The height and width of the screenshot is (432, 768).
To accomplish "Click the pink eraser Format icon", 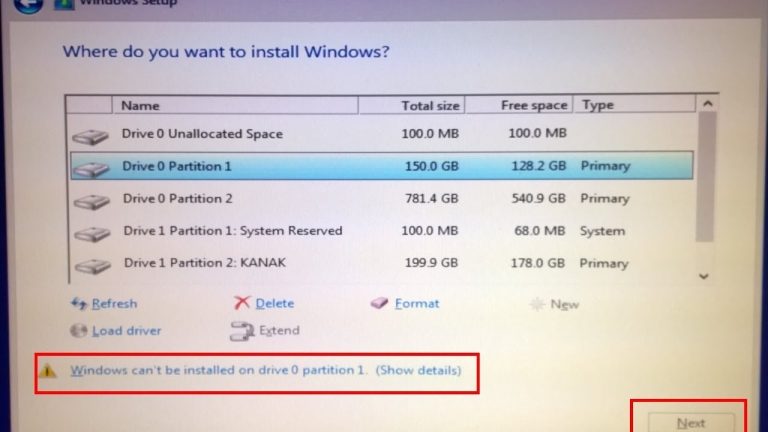I will pos(379,303).
